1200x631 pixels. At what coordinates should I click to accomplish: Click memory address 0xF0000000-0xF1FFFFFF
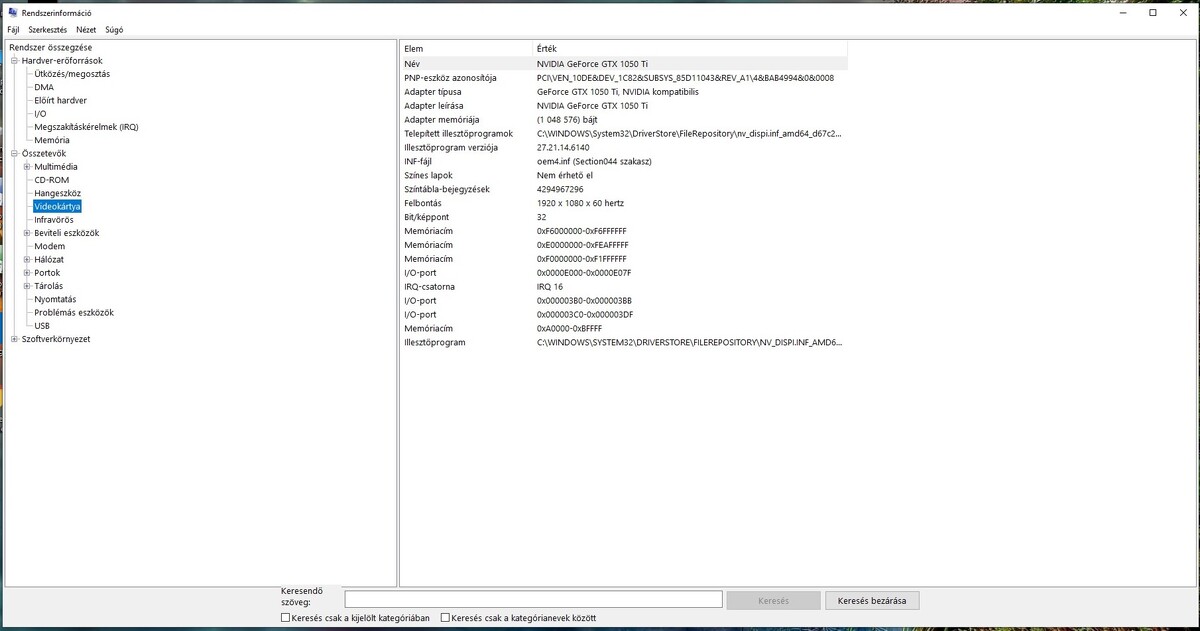click(x=582, y=259)
